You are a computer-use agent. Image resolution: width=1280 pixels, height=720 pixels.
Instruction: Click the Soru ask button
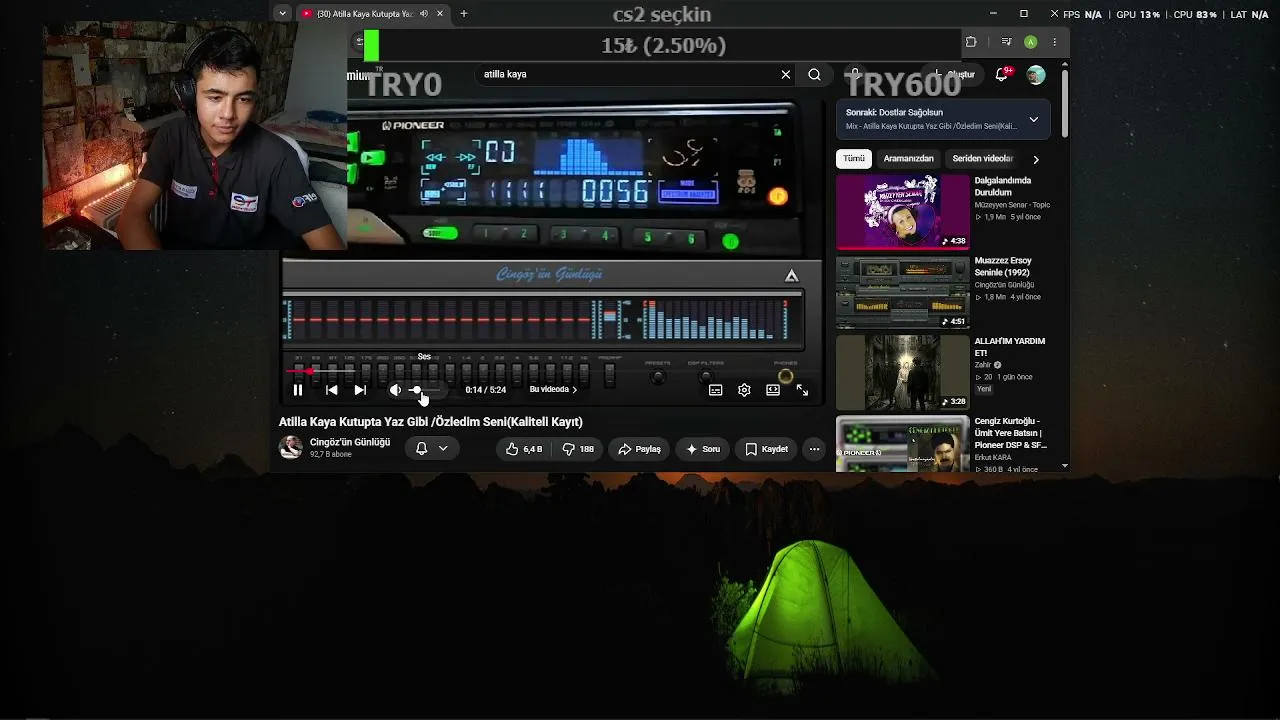pos(702,449)
